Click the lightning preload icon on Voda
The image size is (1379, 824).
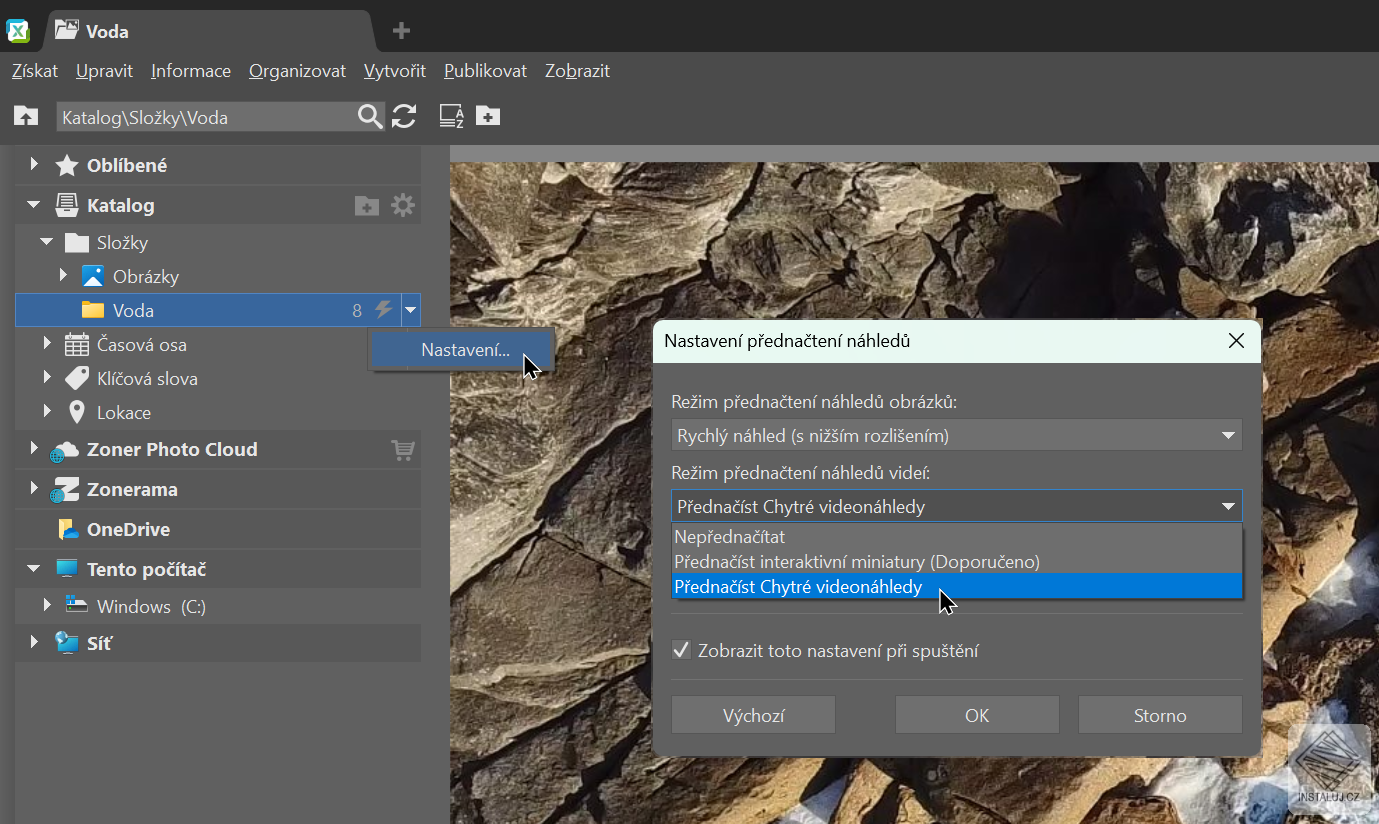[x=383, y=310]
